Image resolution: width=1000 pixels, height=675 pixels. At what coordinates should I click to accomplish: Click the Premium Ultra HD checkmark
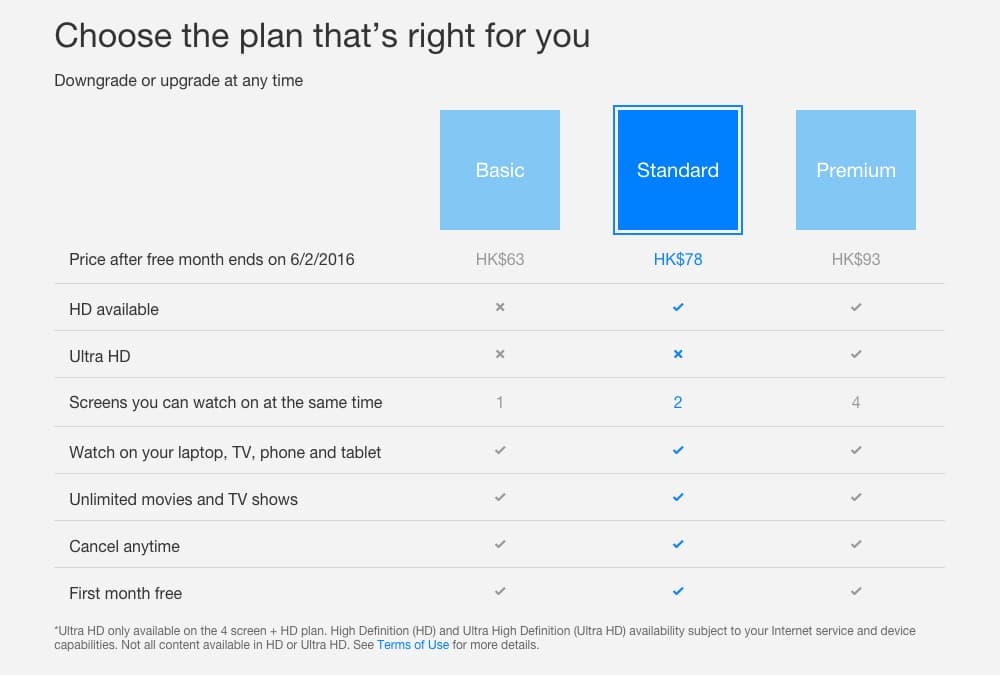856,354
